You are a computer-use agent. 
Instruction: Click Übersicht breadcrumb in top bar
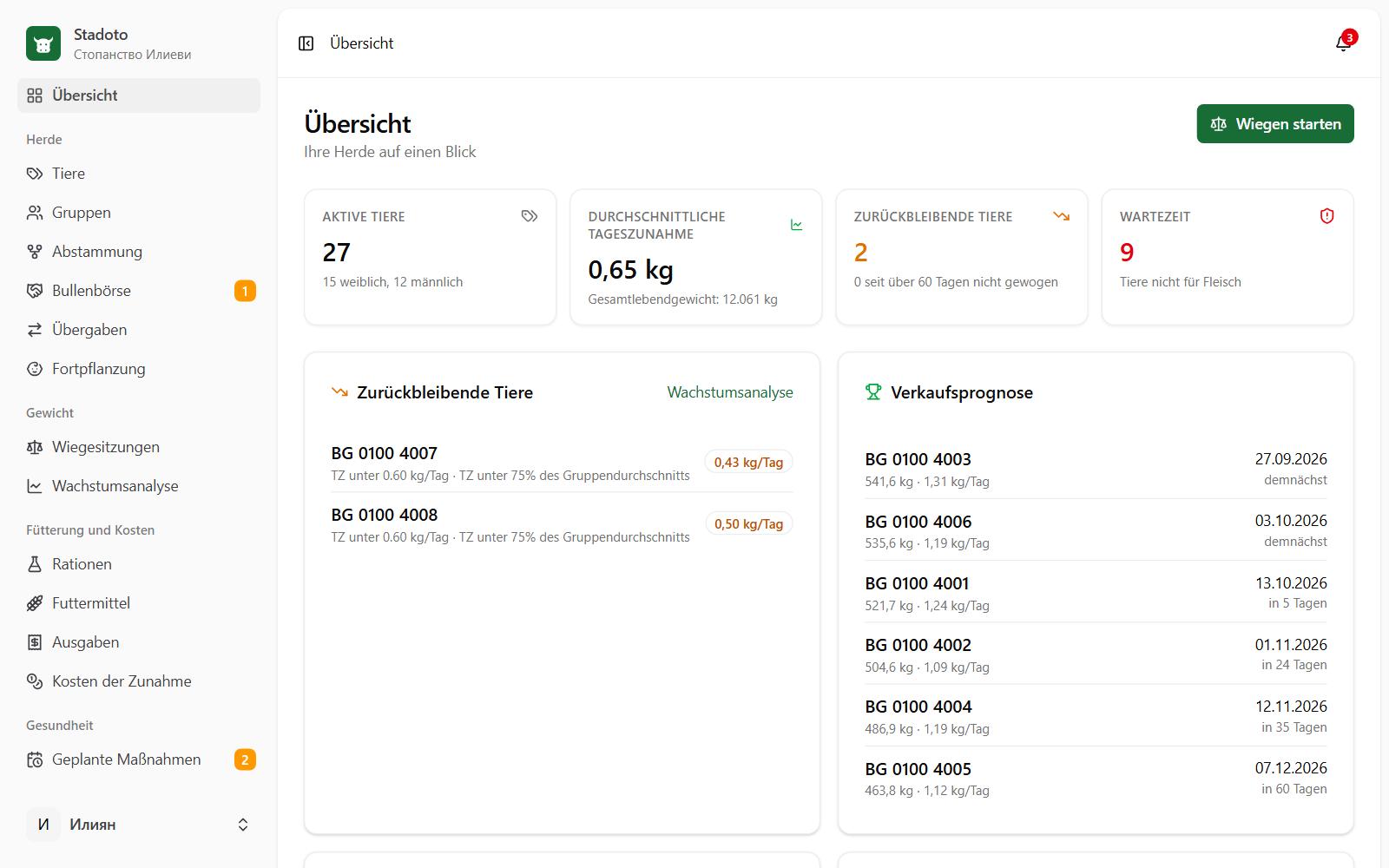[362, 43]
